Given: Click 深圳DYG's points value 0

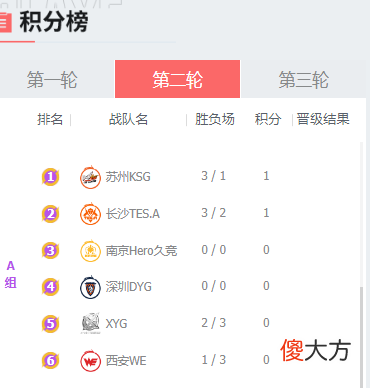Looking at the screenshot, I should coord(266,286).
